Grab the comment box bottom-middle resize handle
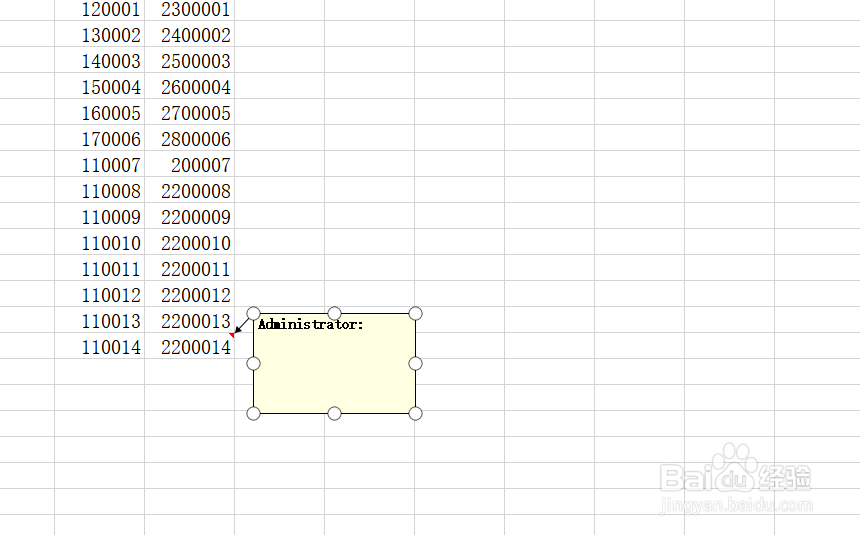This screenshot has width=860, height=535. click(335, 413)
